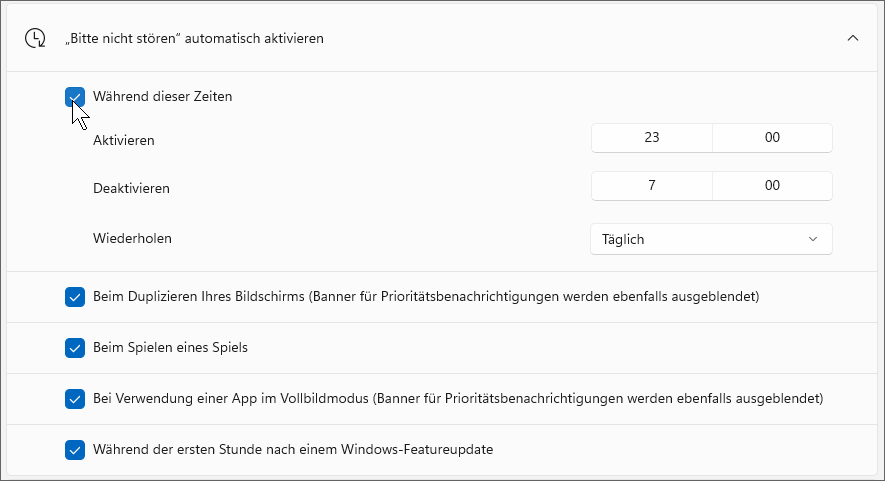Click the "Deaktivieren" row label
This screenshot has width=885, height=481.
132,188
